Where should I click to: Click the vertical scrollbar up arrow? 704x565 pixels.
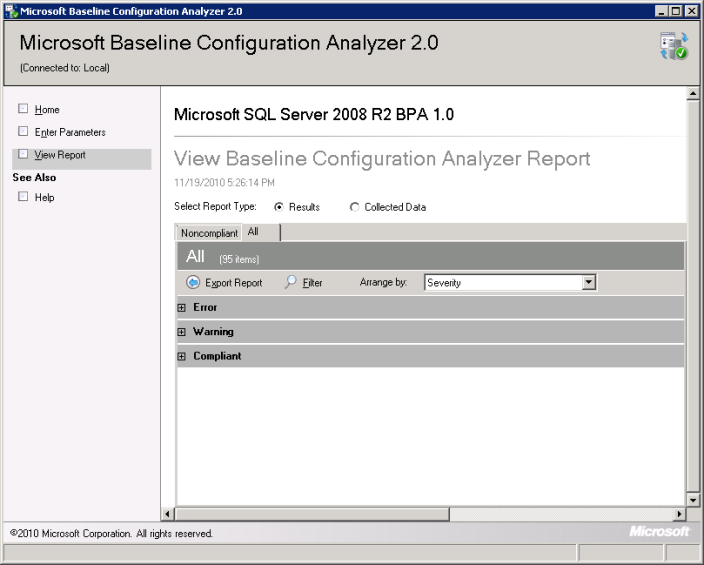click(693, 93)
